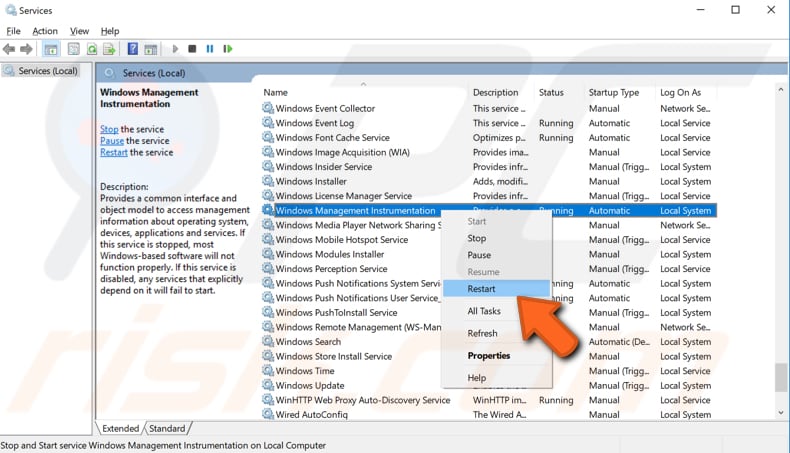The width and height of the screenshot is (790, 453).
Task: Choose Properties in the context menu
Action: pos(496,355)
